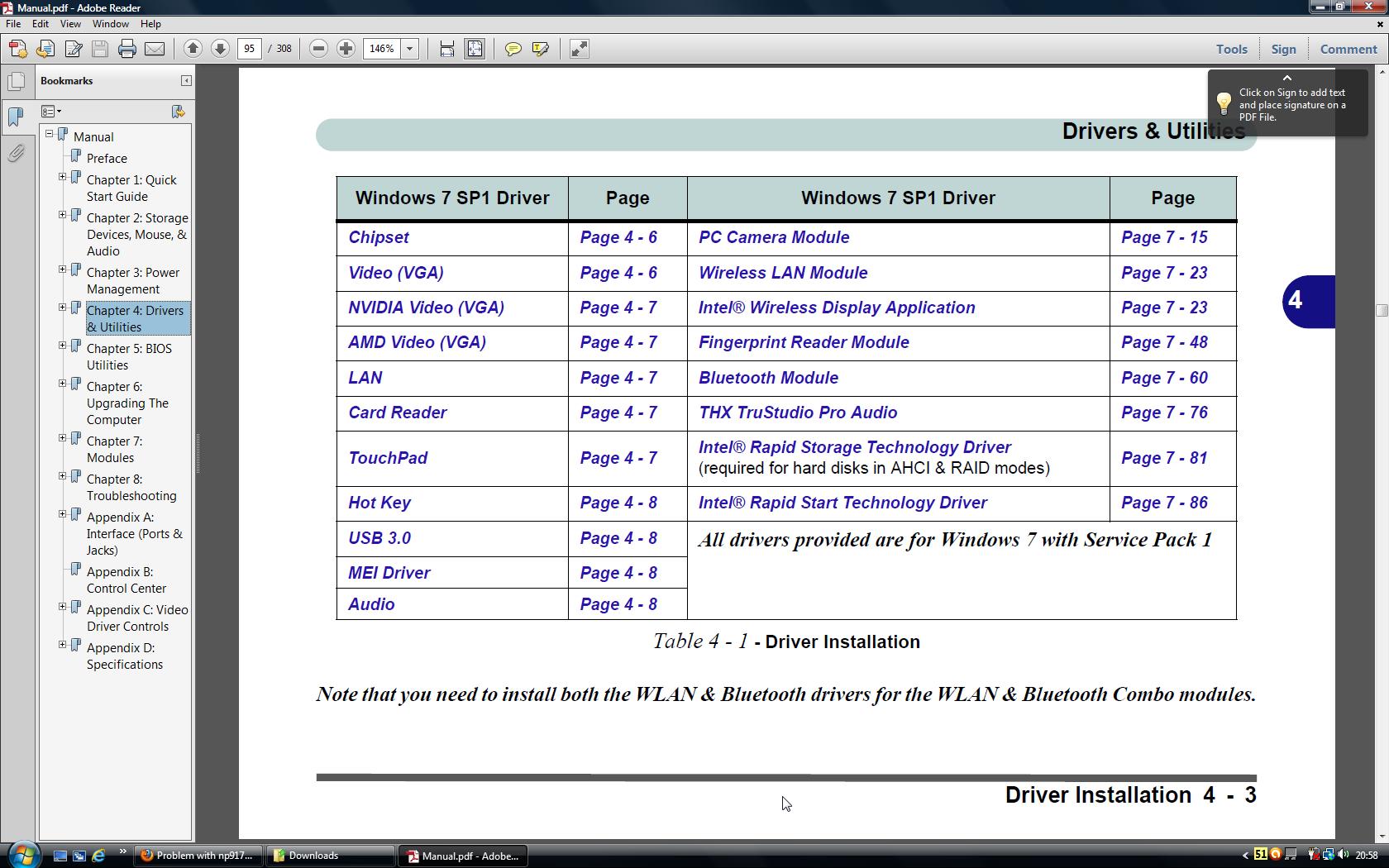The height and width of the screenshot is (868, 1389).
Task: Switch to the Downloads taskbar window
Action: point(331,856)
